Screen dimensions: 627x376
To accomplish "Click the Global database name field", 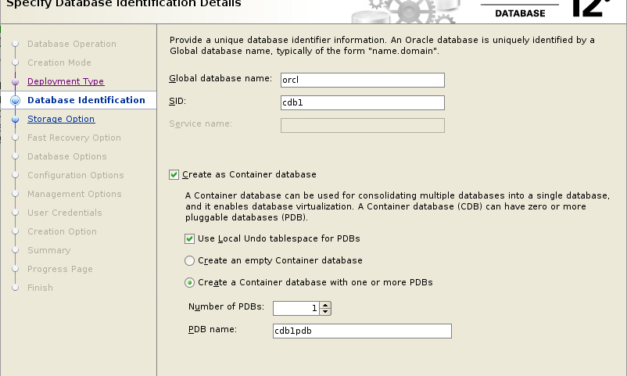I will pos(362,80).
